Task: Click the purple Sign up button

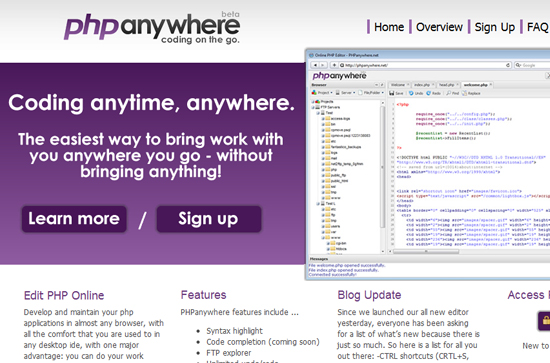Action: click(209, 219)
